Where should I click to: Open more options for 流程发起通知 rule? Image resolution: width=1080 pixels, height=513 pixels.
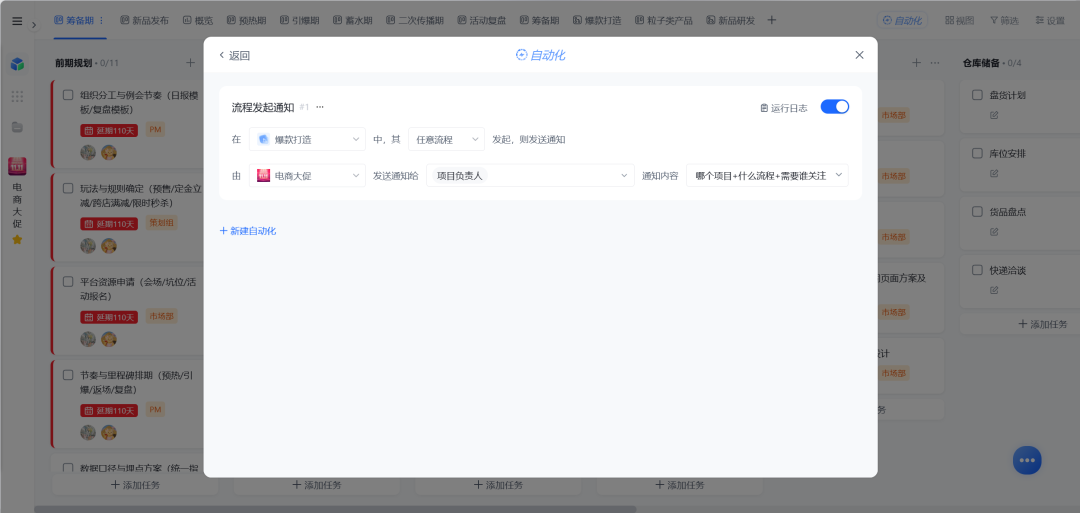click(x=320, y=107)
